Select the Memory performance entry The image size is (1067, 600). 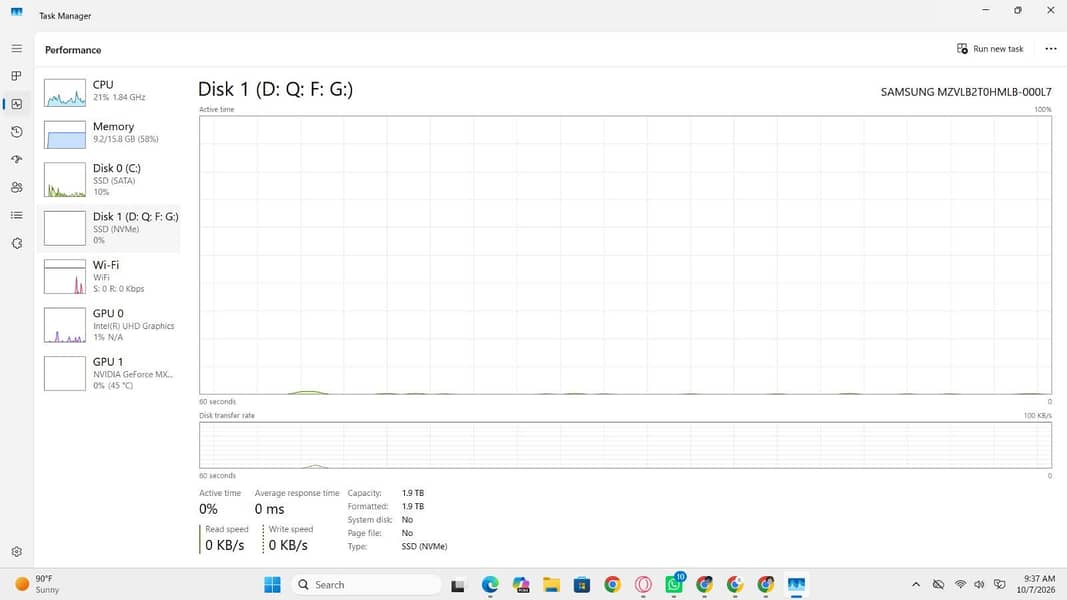[109, 134]
